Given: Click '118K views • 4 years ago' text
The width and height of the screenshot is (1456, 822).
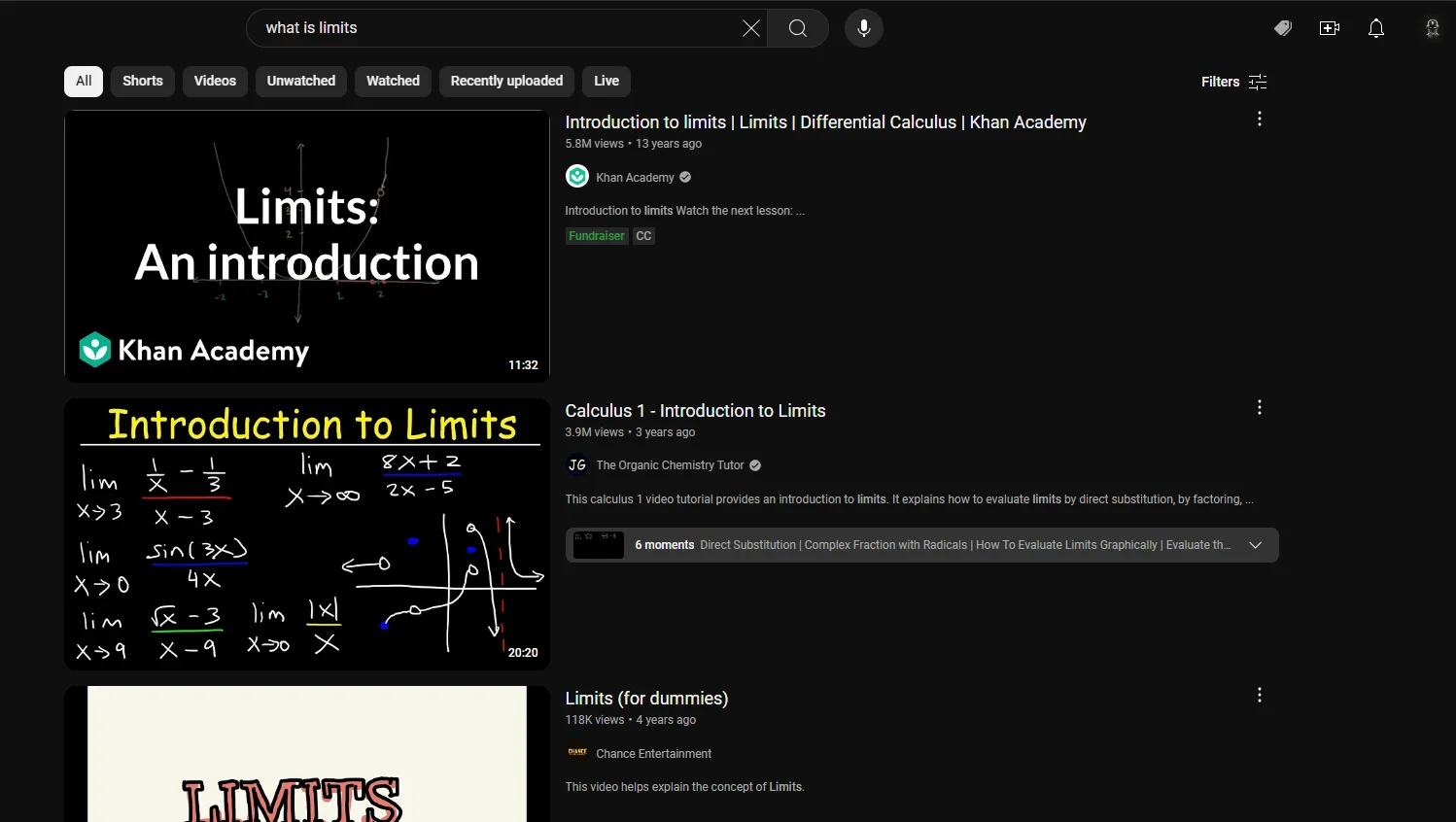Looking at the screenshot, I should [631, 720].
